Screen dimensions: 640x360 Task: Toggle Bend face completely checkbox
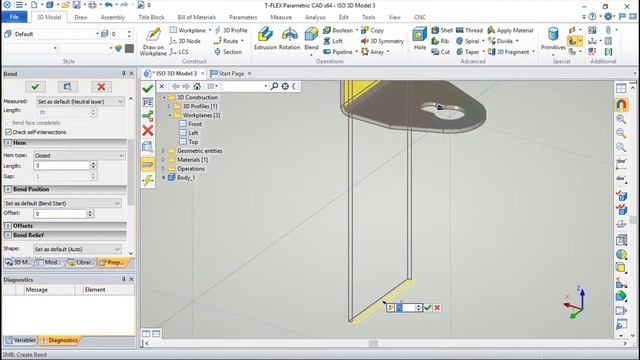(x=8, y=123)
